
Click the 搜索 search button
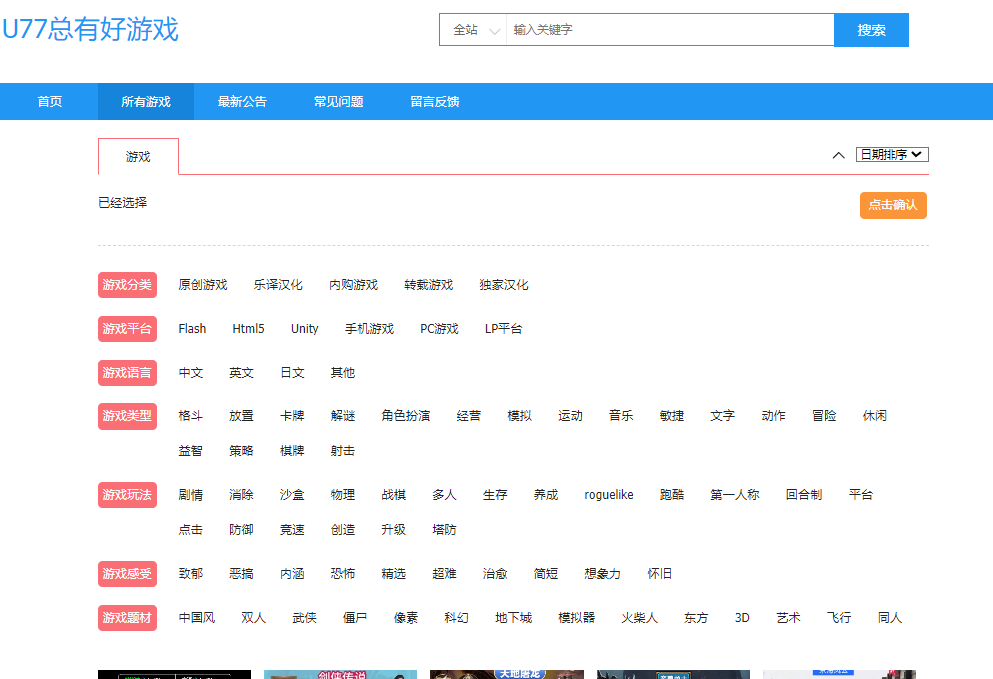[870, 30]
